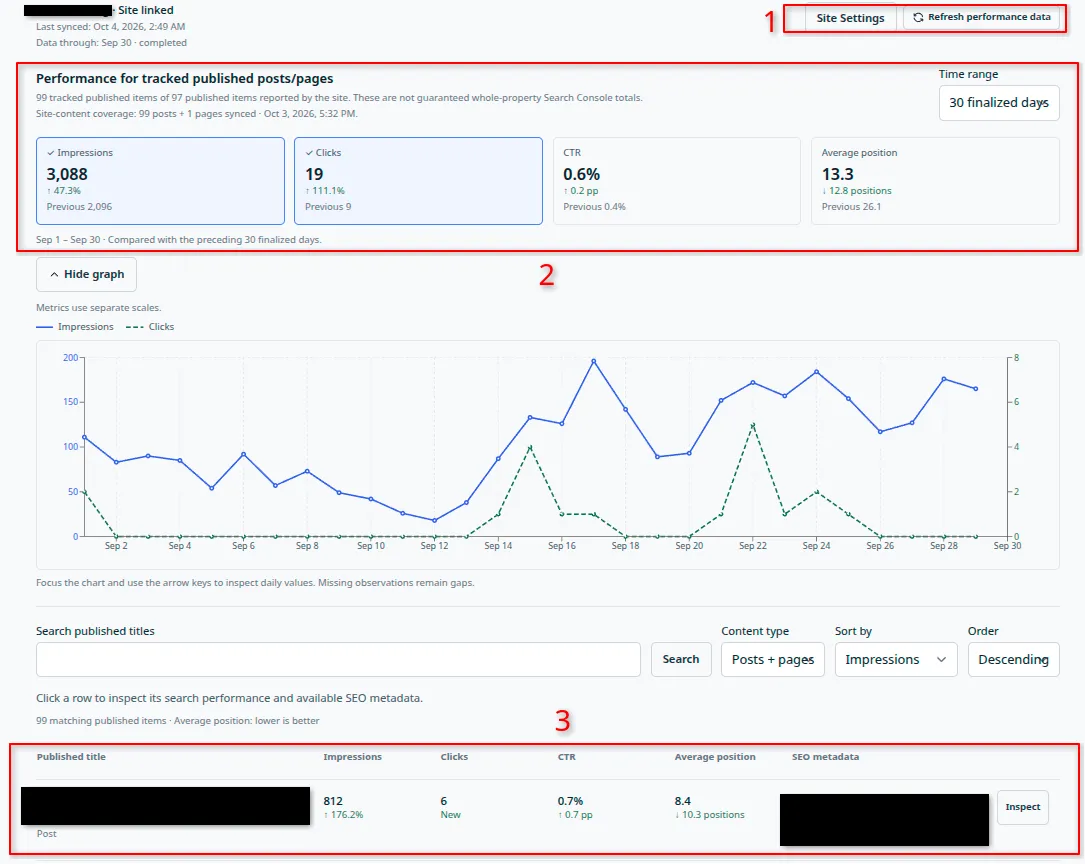
Task: Collapse the chart with Hide graph
Action: tap(86, 275)
